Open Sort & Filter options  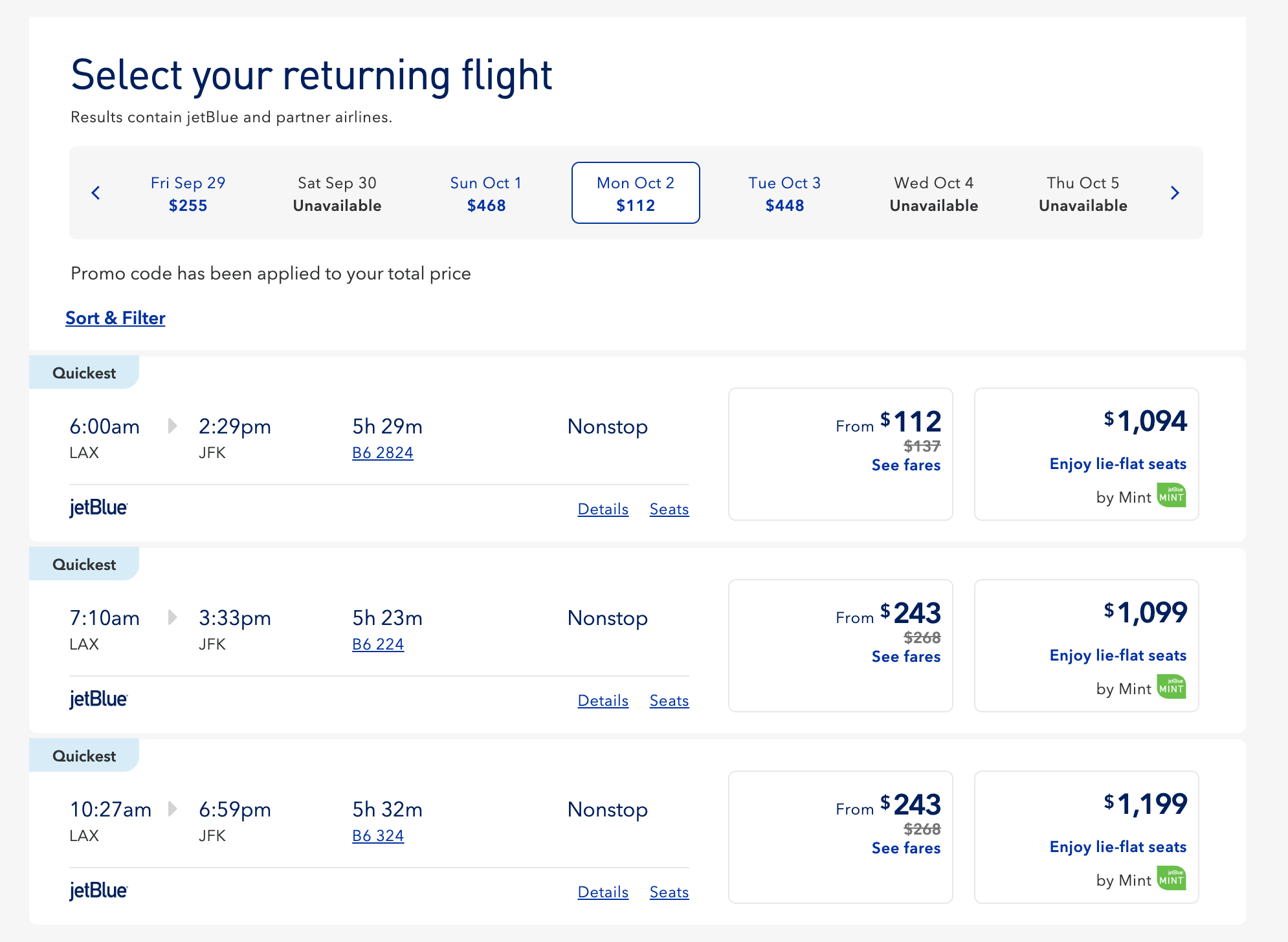pyautogui.click(x=115, y=318)
